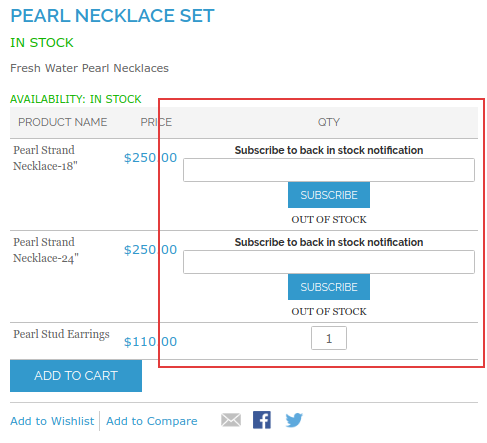Click Pearl Strand Necklace-24" product name
The width and height of the screenshot is (487, 443).
coord(46,250)
